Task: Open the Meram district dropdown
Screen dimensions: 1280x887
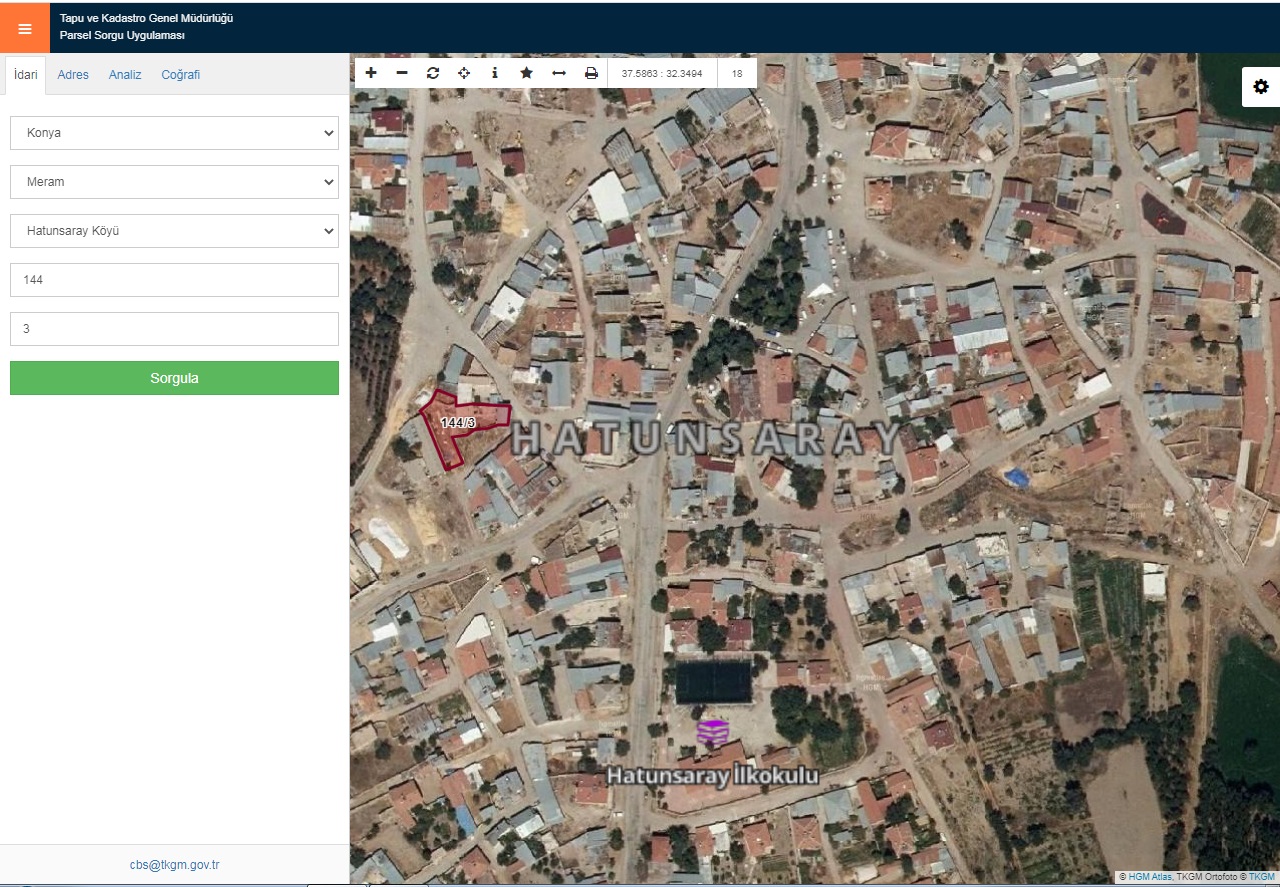Action: pos(174,182)
